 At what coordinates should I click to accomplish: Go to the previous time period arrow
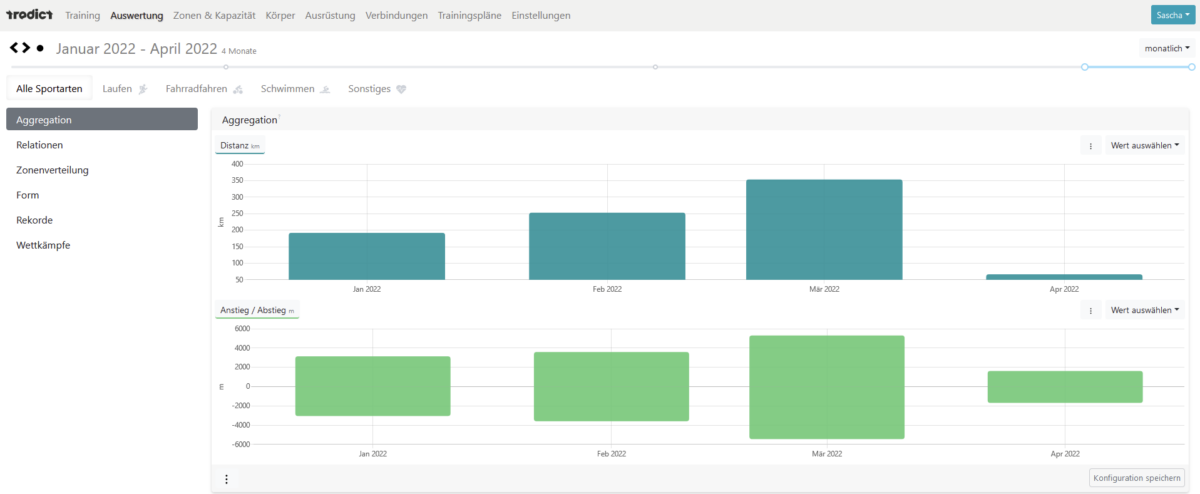(14, 47)
